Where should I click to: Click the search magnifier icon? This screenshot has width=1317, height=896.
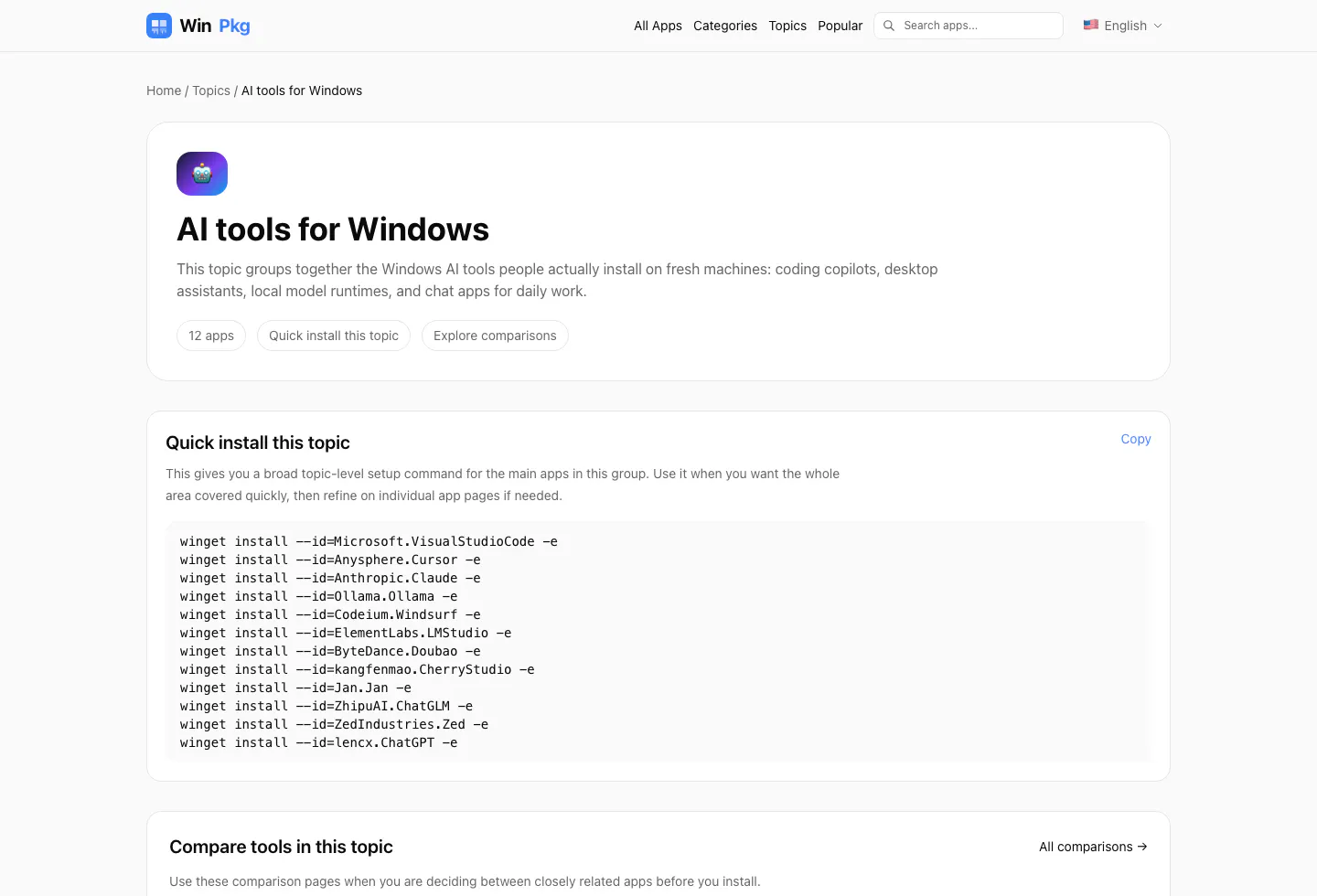889,26
